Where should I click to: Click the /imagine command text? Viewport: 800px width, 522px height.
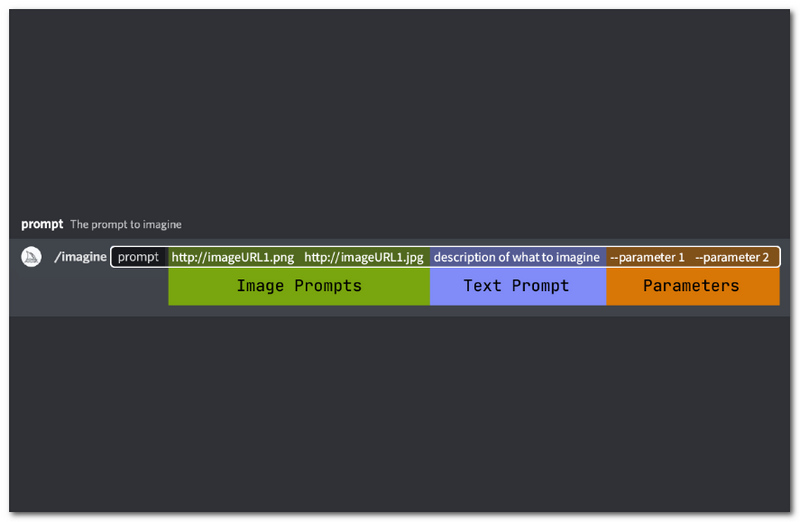80,257
